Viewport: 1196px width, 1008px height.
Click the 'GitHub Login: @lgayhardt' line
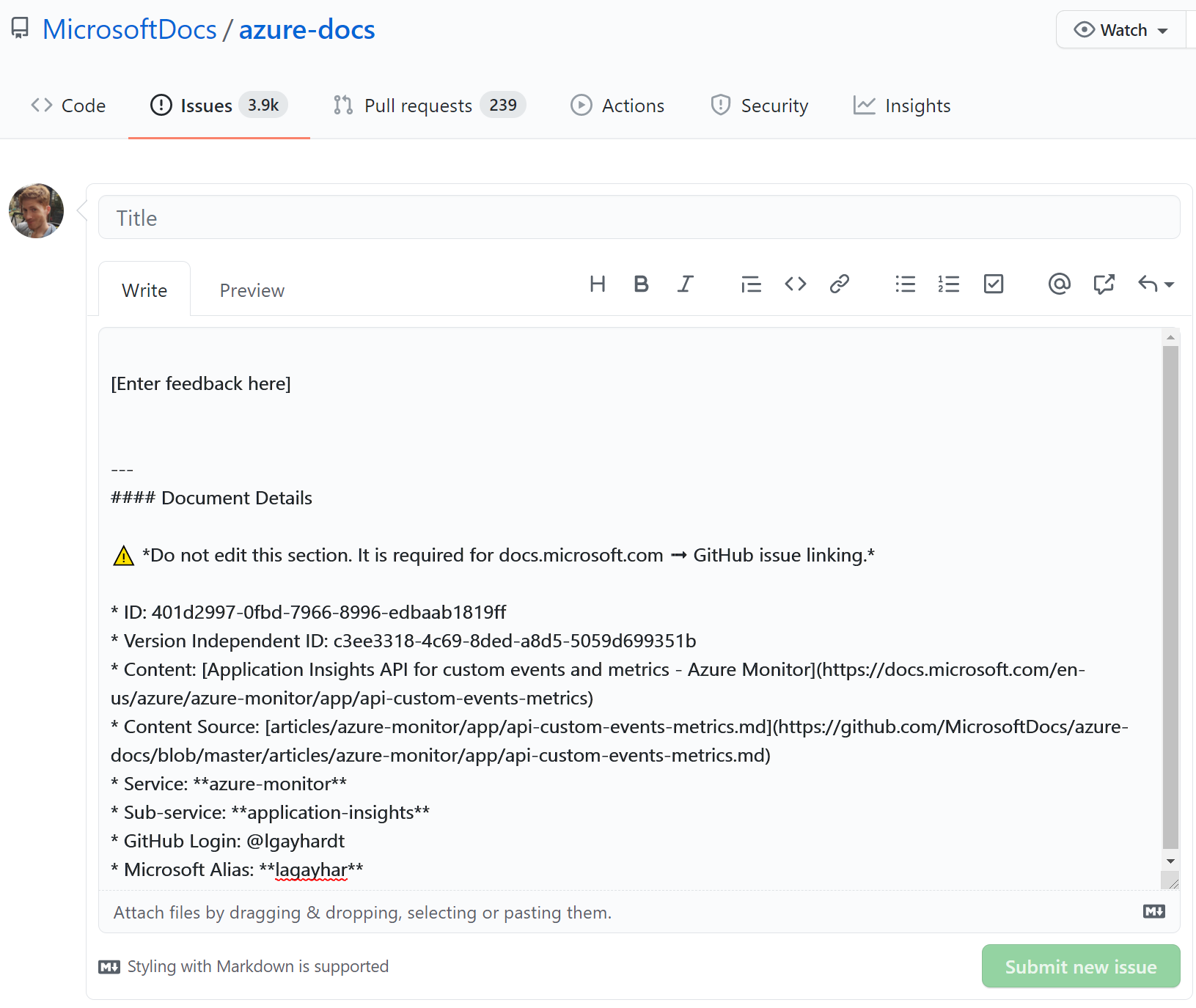[227, 841]
